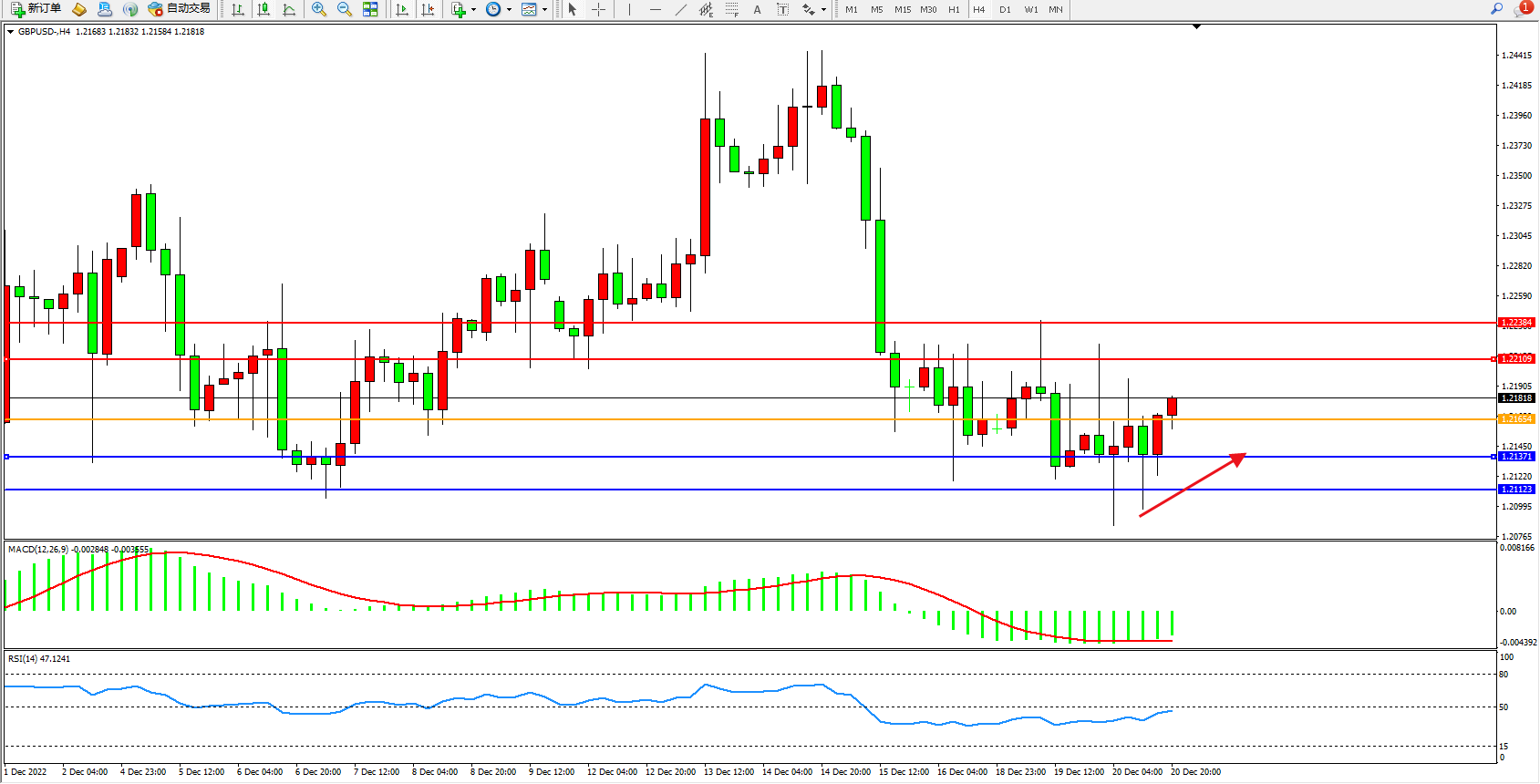Tile chart windows icon

pos(370,9)
